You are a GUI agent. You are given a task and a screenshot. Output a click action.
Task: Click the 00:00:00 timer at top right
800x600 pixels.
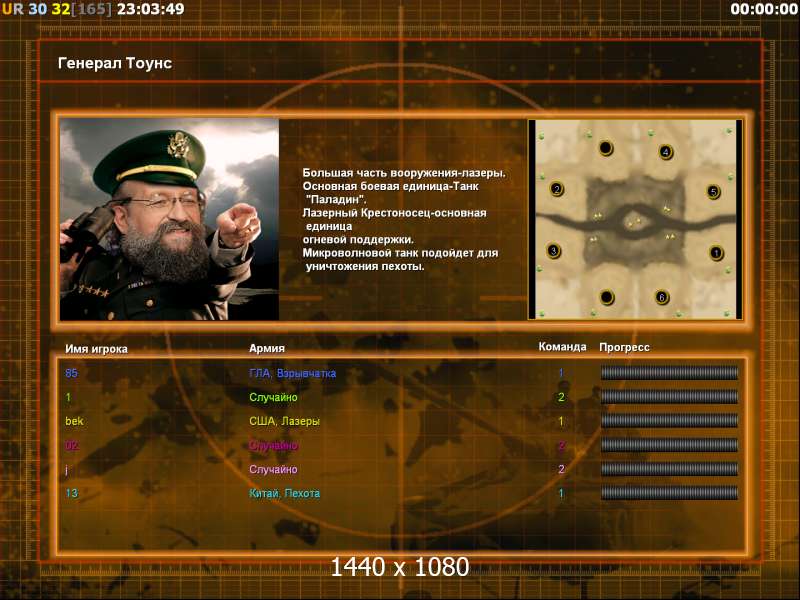(x=764, y=9)
